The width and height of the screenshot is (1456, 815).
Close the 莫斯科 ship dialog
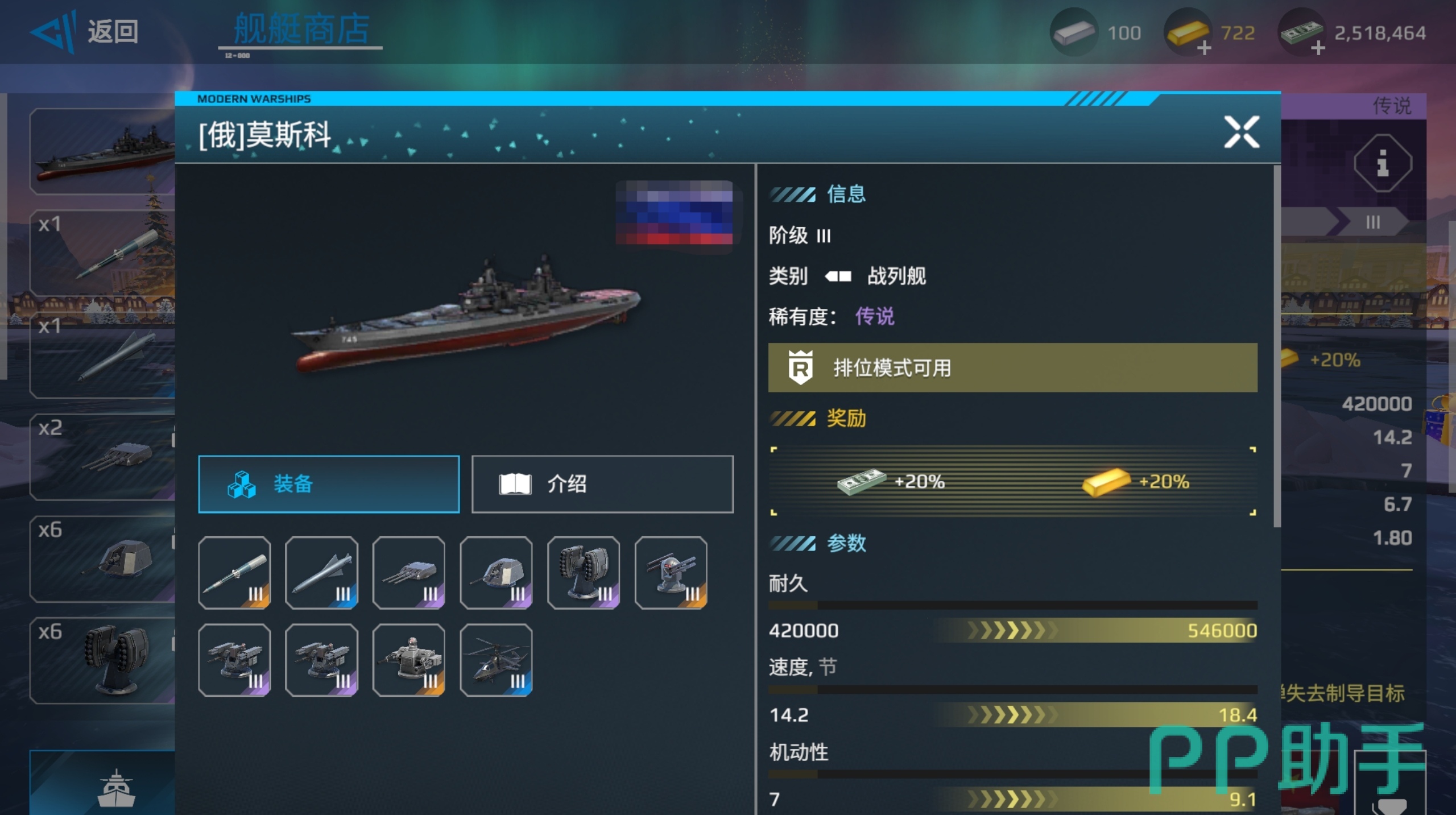coord(1242,133)
